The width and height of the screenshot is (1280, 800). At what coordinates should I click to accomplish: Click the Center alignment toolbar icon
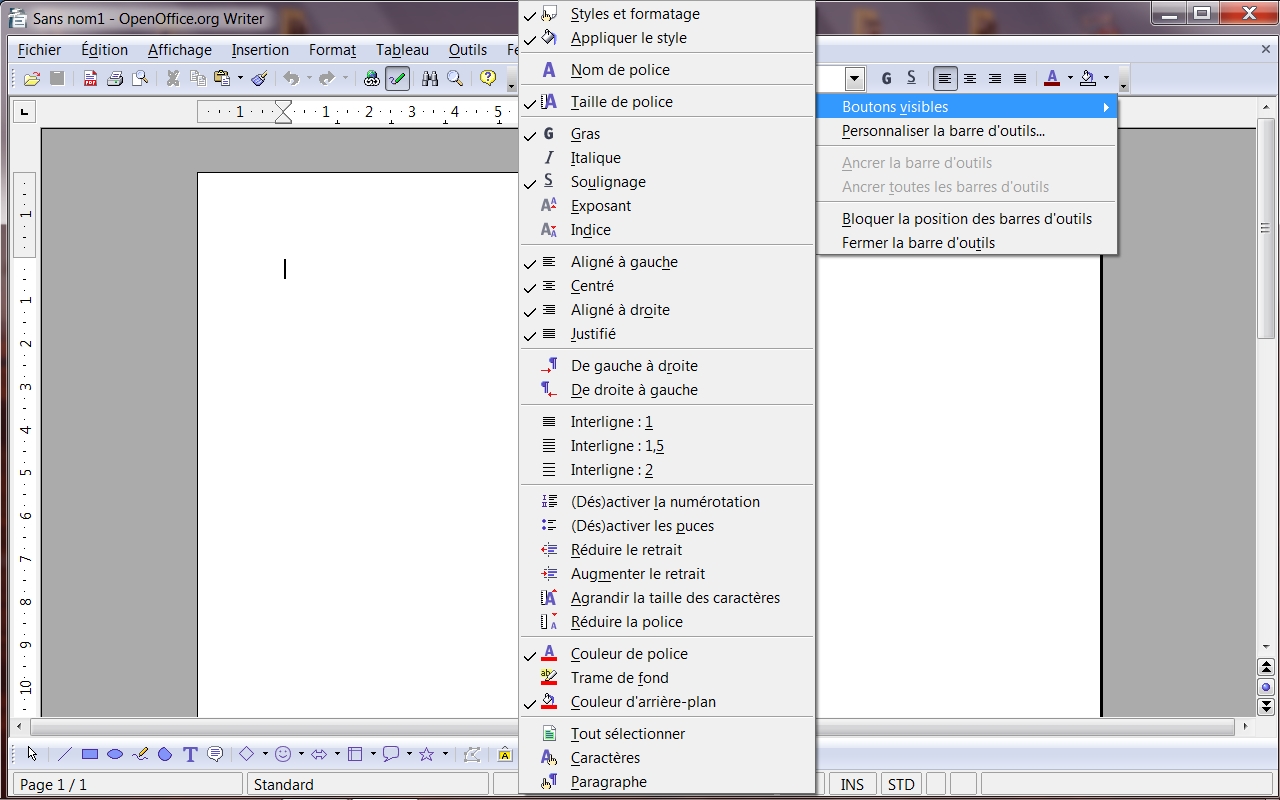coord(970,78)
